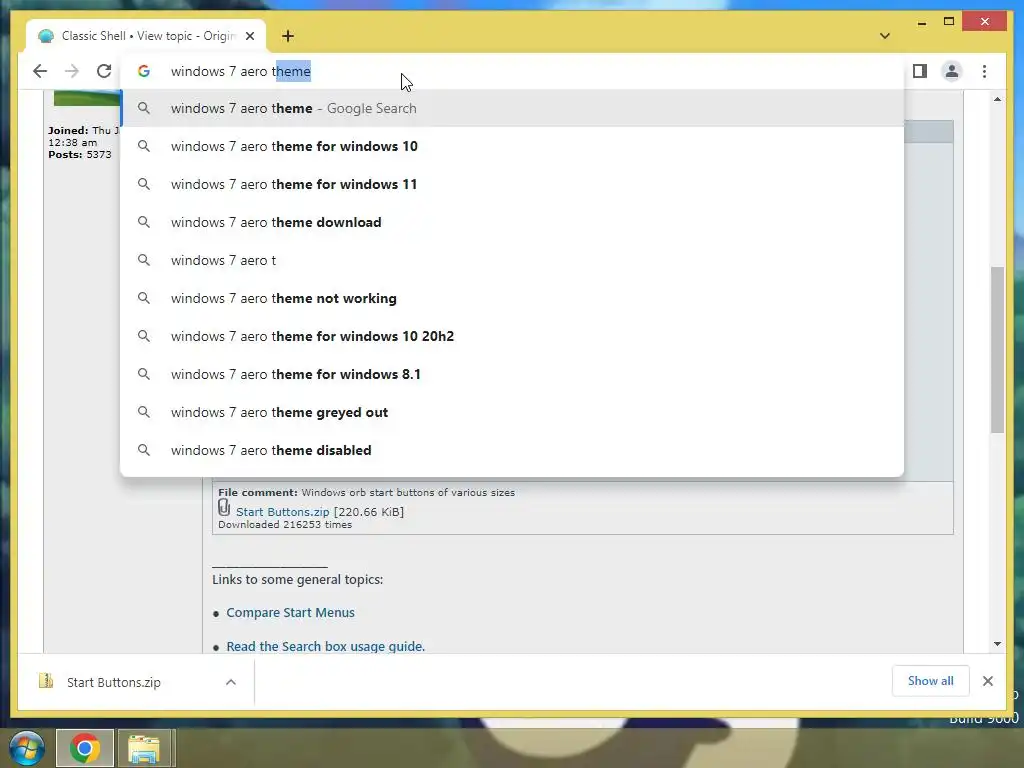
Task: Open the Chrome profile avatar
Action: (x=952, y=71)
